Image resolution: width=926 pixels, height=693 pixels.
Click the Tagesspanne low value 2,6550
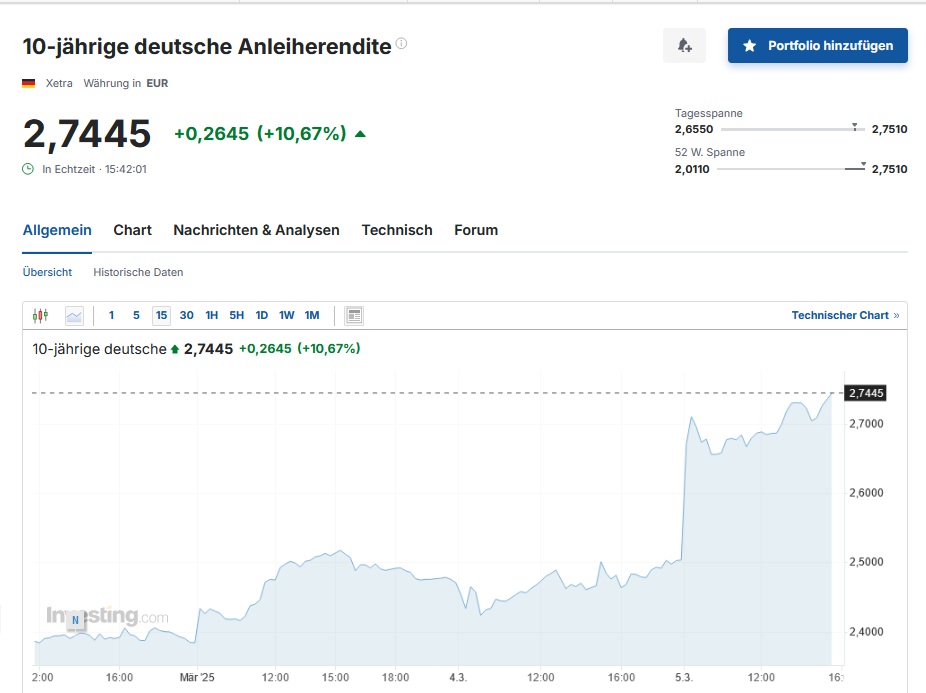[694, 129]
